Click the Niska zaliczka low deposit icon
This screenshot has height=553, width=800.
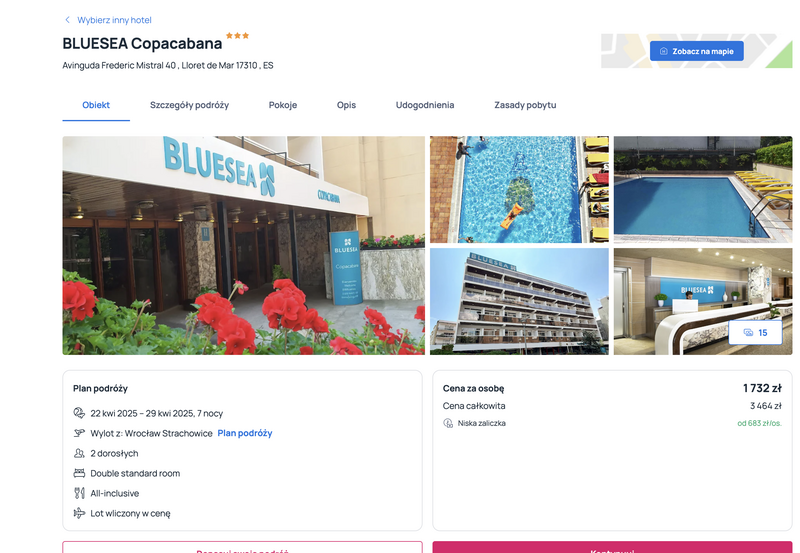pyautogui.click(x=448, y=423)
